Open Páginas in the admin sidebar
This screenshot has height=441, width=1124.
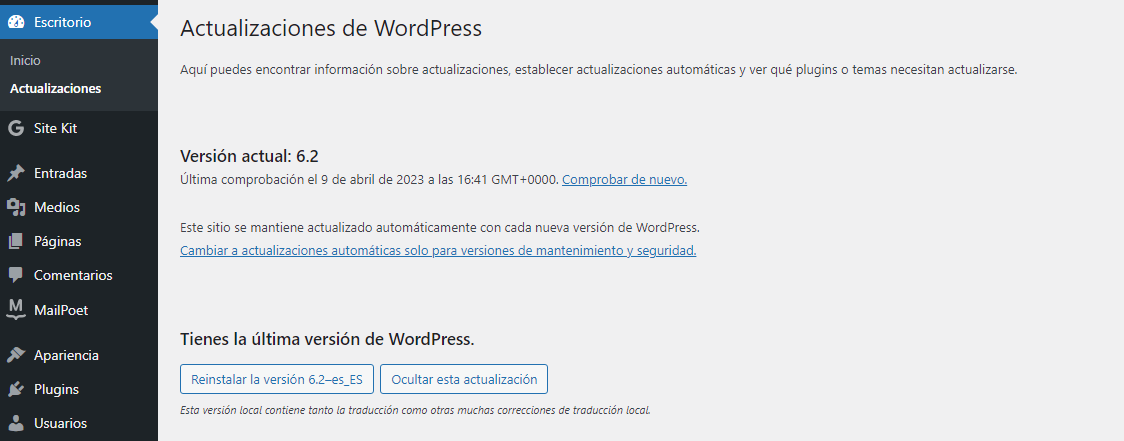(x=57, y=242)
